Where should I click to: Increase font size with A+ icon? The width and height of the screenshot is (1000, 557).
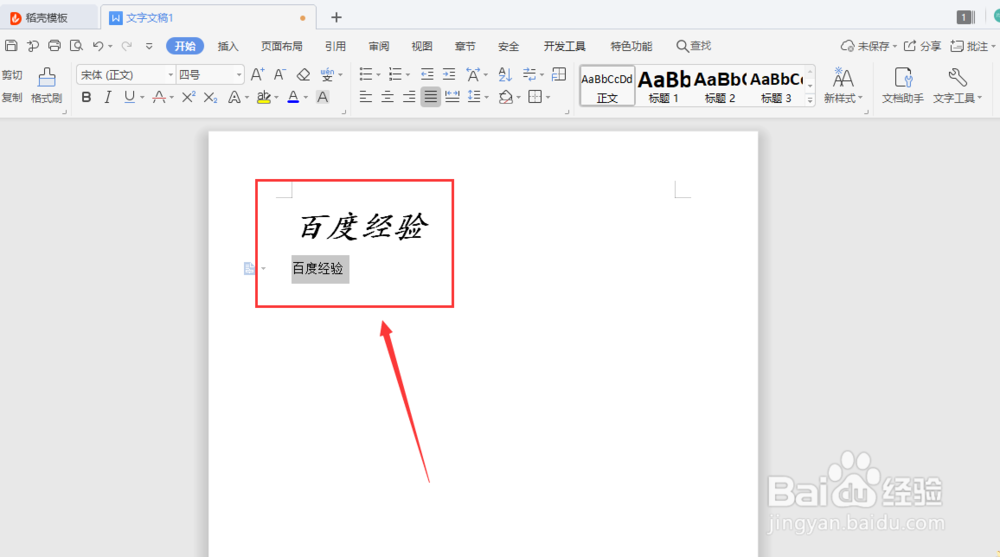[x=257, y=75]
